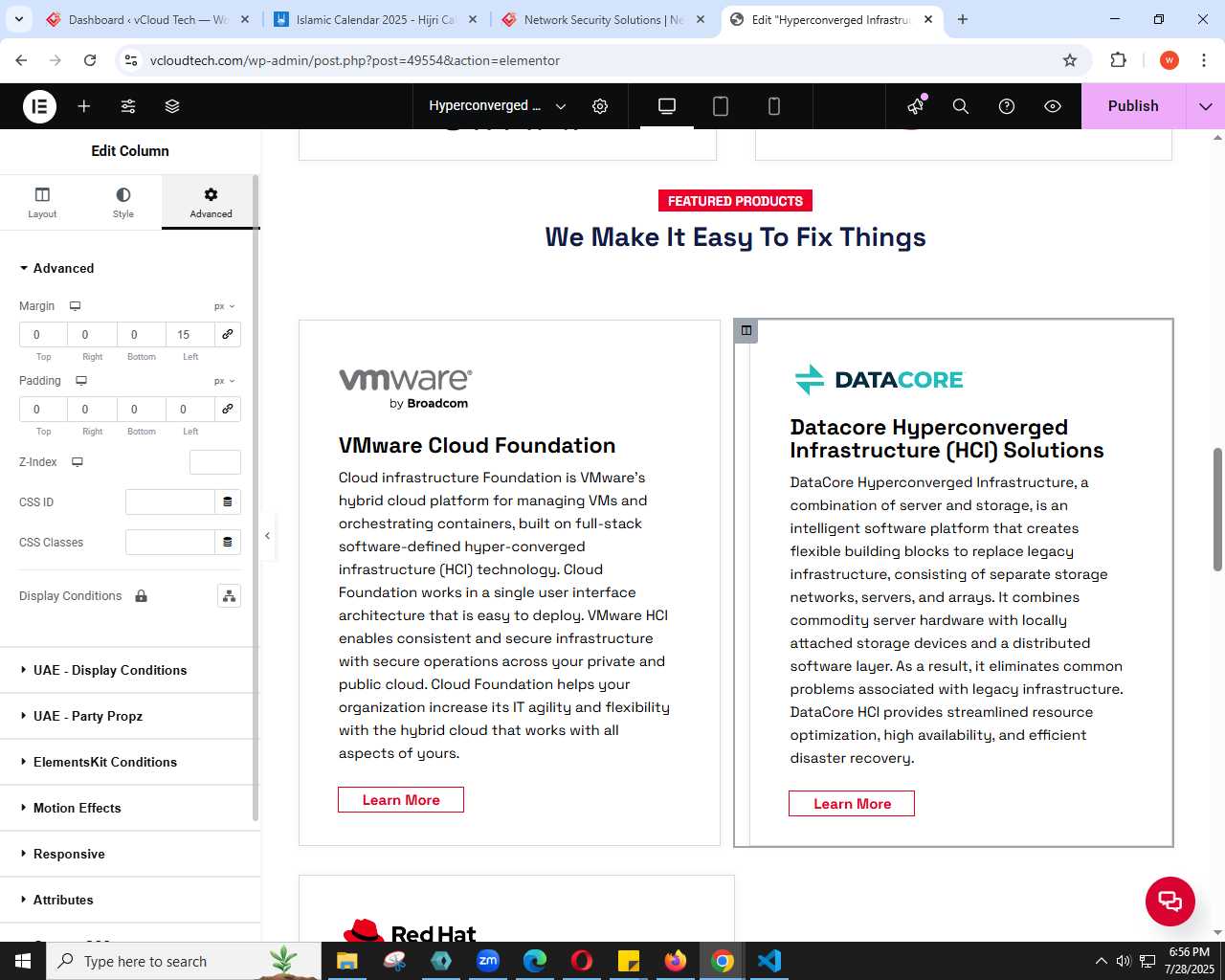1225x980 pixels.
Task: Click the Display Conditions lock icon
Action: coord(142,596)
